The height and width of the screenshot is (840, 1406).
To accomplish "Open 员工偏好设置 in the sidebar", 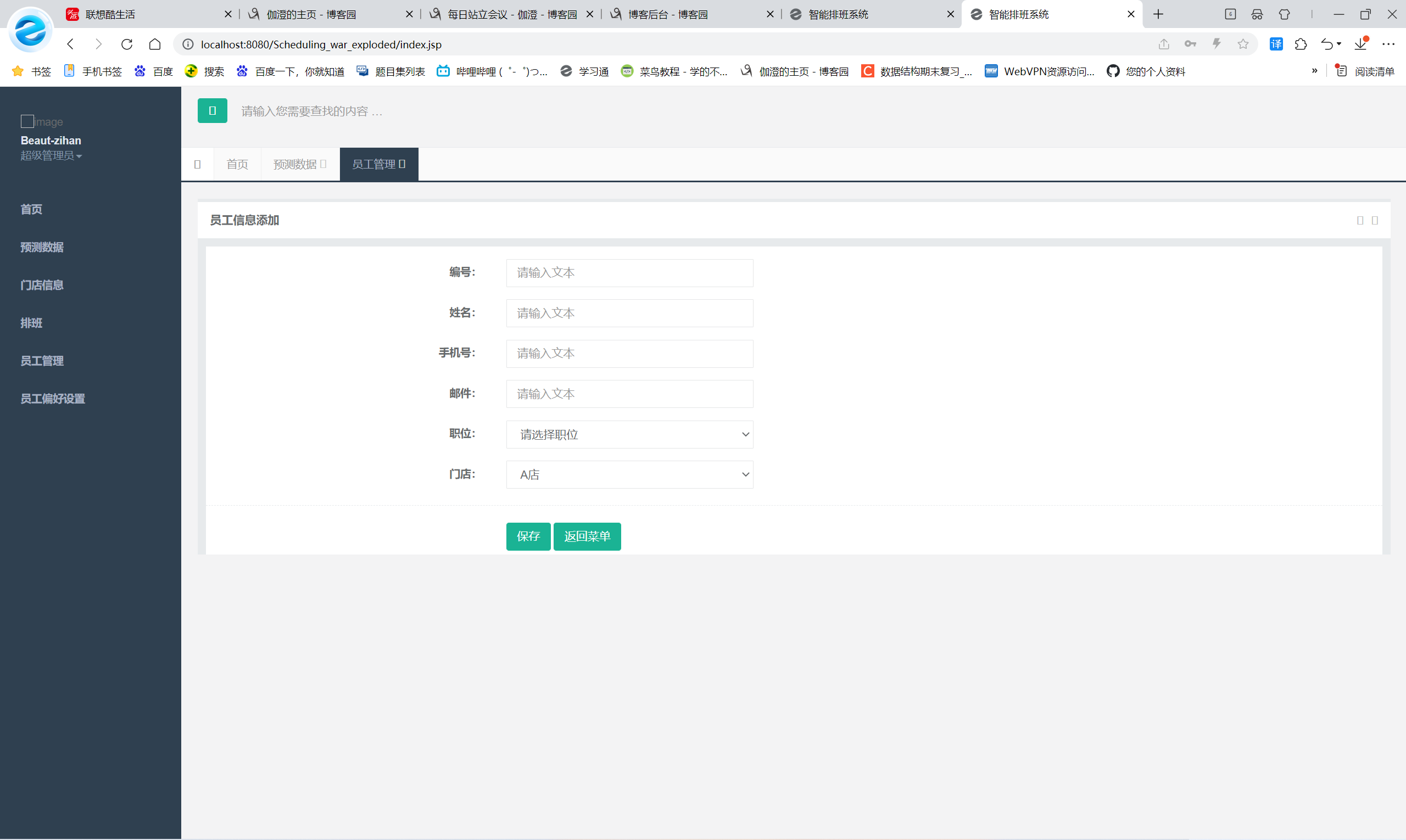I will point(53,399).
